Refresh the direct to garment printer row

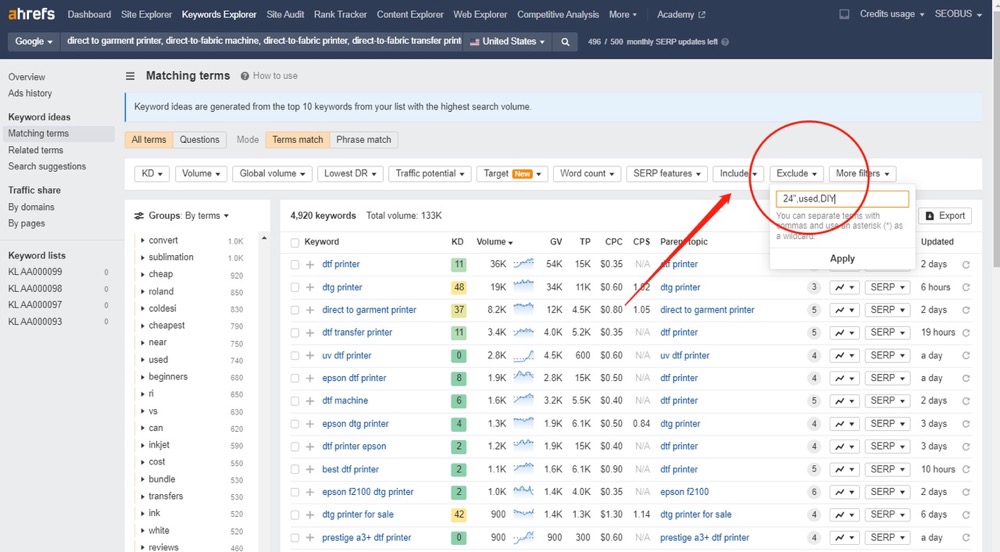(966, 310)
